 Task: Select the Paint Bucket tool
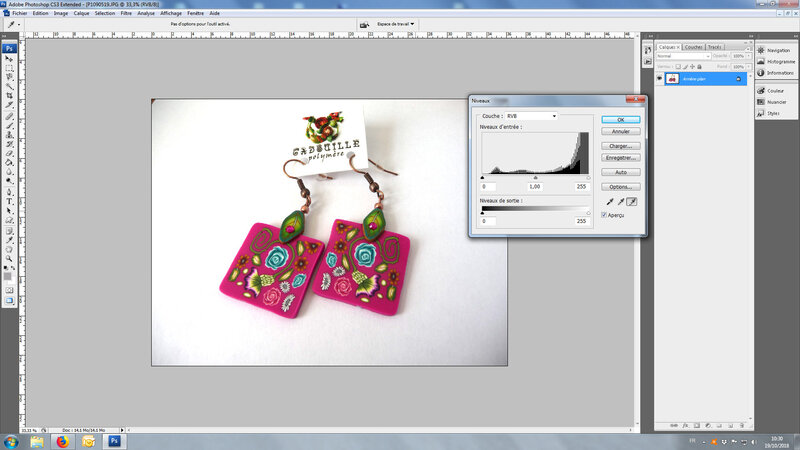(9, 163)
